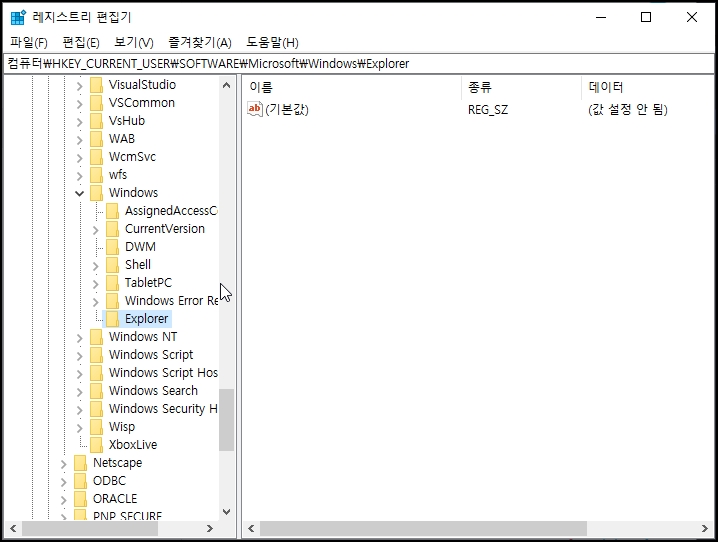Open the 보기(V) menu
718x542 pixels.
point(134,43)
